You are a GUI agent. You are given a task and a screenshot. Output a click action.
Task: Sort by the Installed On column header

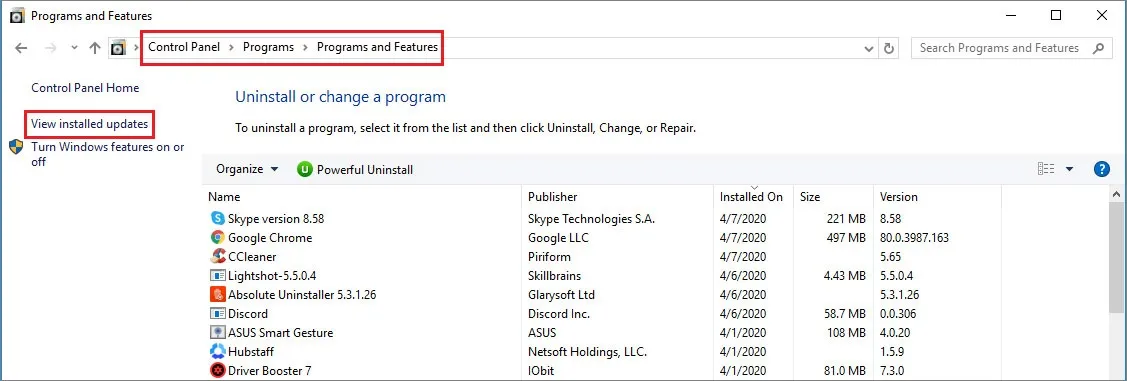(754, 196)
